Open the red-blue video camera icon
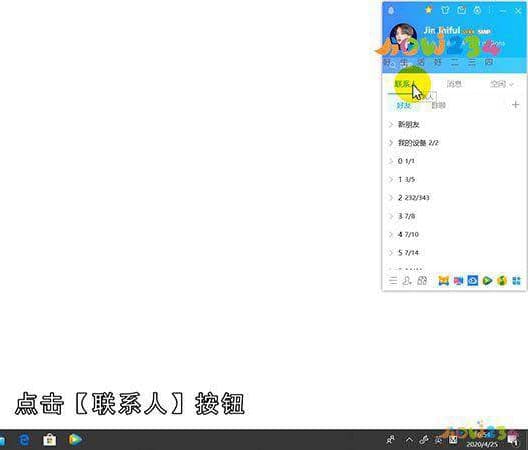This screenshot has width=528, height=450. (x=458, y=281)
